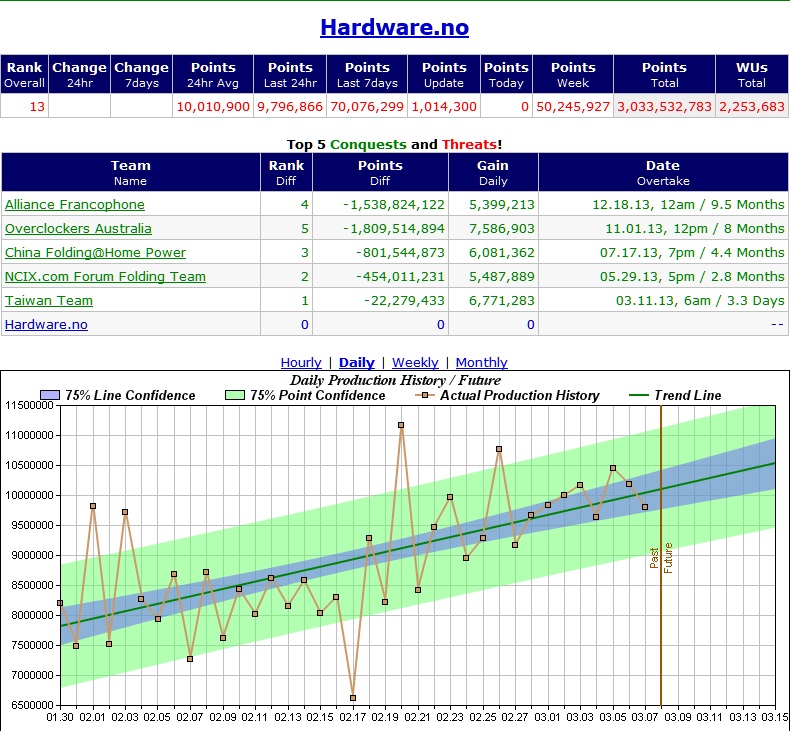The height and width of the screenshot is (731, 790).
Task: Click points diff -454,011,231
Action: pyautogui.click(x=400, y=277)
